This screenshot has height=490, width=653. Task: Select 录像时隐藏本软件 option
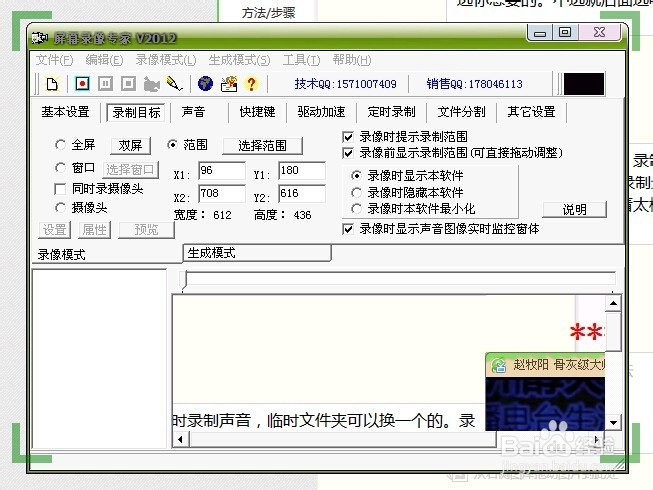point(356,192)
